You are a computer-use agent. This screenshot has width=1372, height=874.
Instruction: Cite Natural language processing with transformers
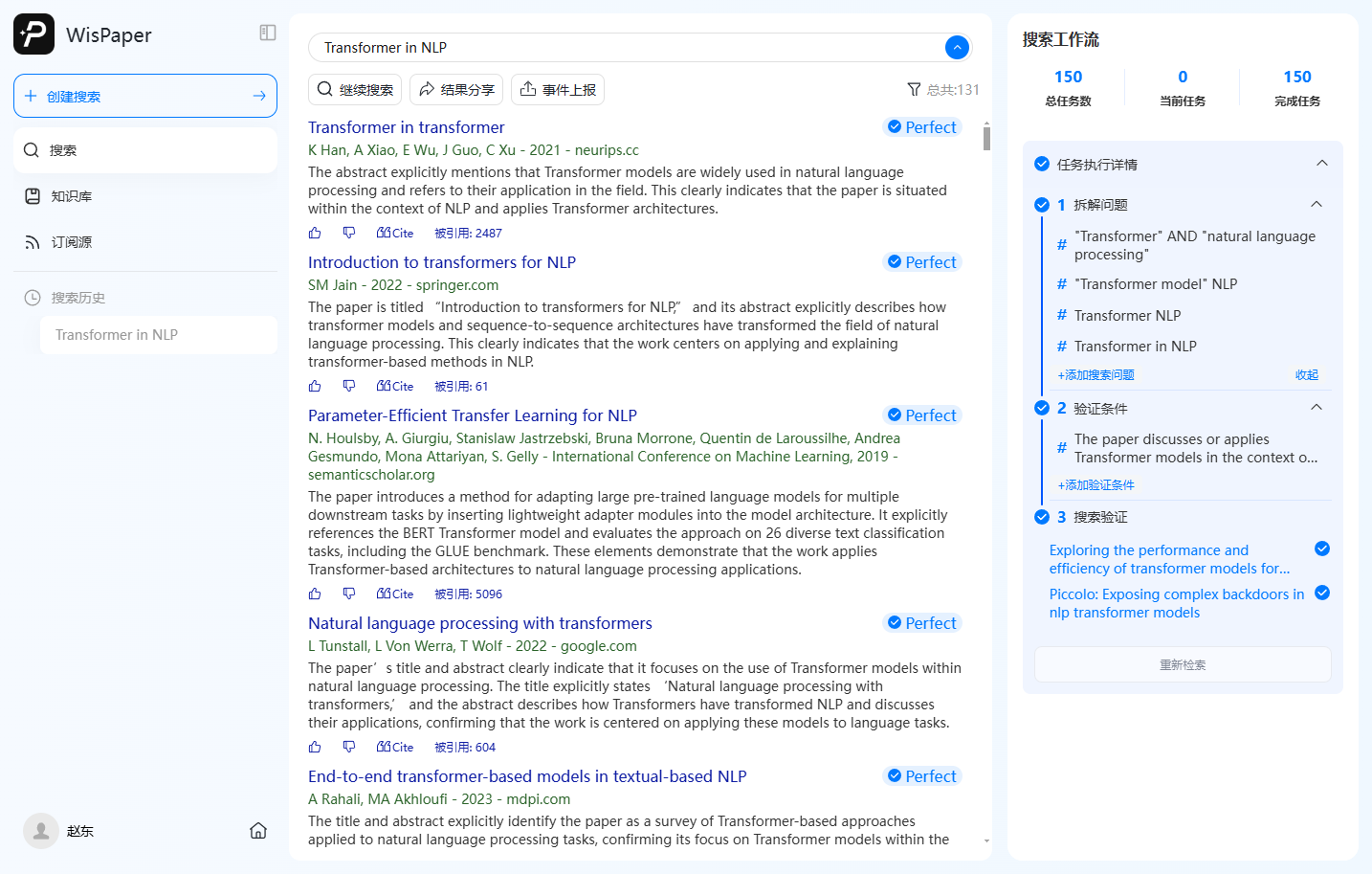(395, 747)
